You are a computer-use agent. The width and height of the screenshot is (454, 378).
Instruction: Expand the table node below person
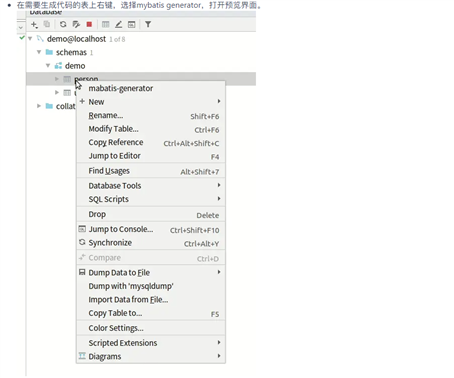click(x=57, y=92)
